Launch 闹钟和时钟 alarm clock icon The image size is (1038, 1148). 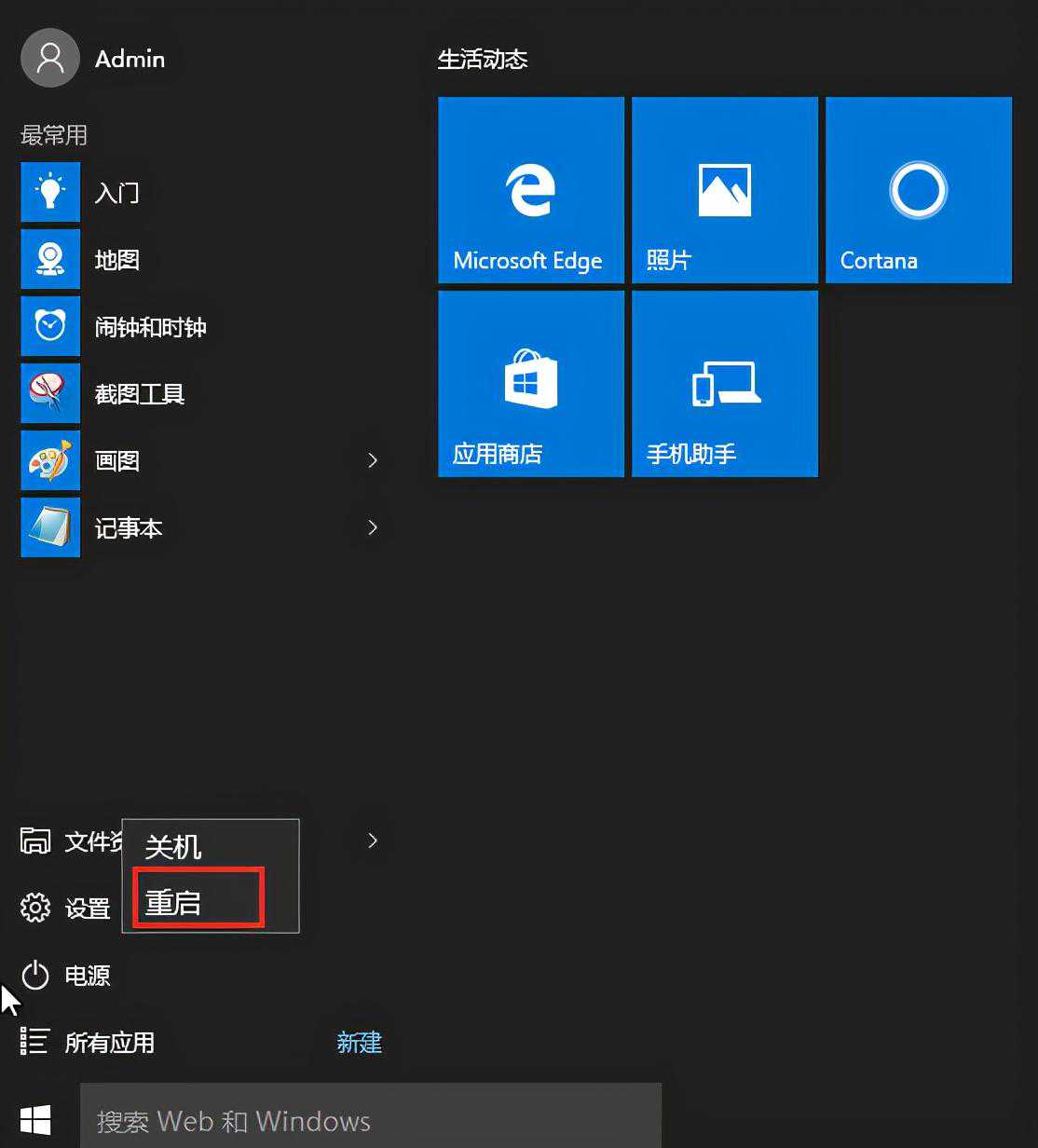click(50, 327)
